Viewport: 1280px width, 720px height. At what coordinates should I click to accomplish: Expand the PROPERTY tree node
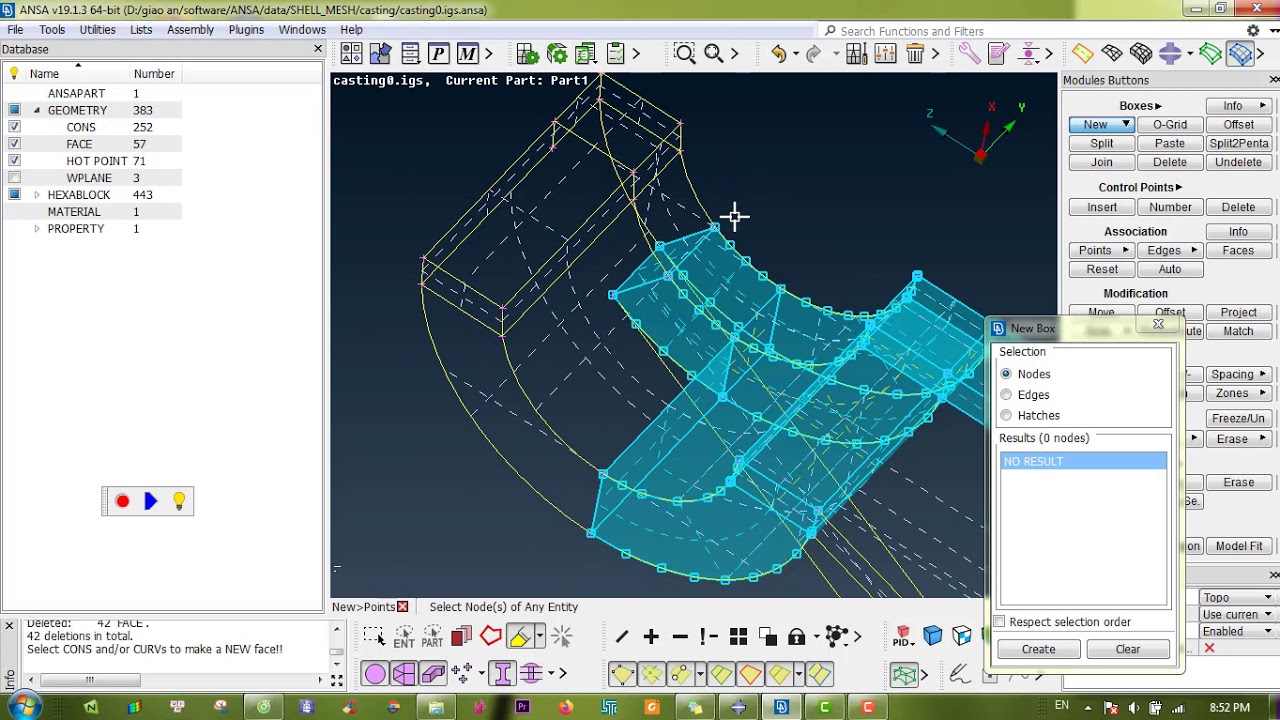point(37,229)
